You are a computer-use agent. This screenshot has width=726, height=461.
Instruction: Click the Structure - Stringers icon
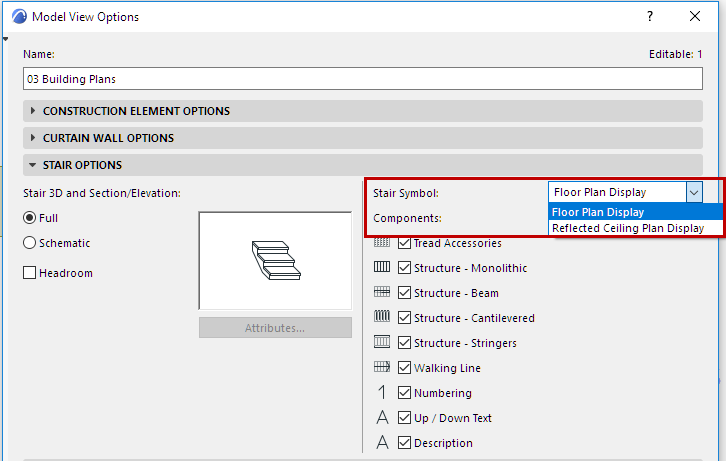click(x=382, y=343)
